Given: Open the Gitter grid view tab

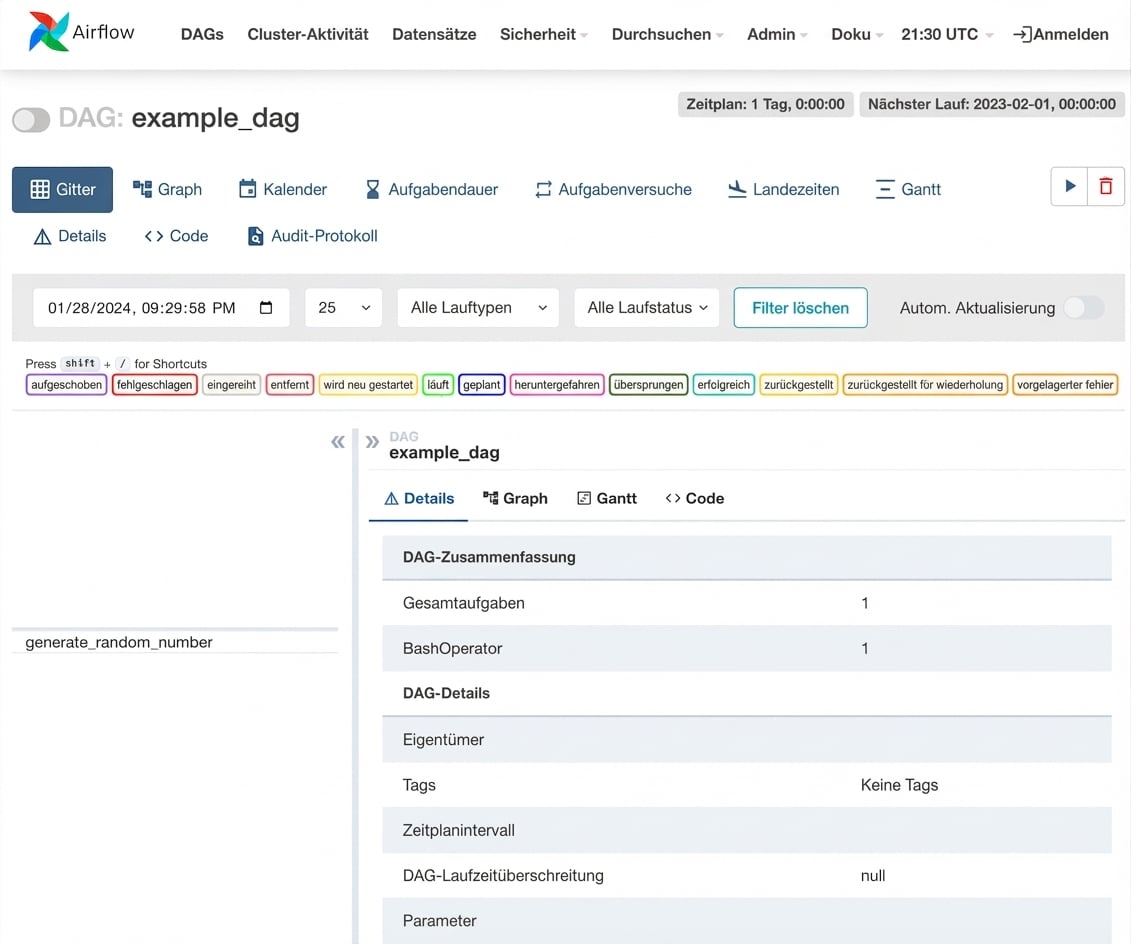Looking at the screenshot, I should pos(63,190).
